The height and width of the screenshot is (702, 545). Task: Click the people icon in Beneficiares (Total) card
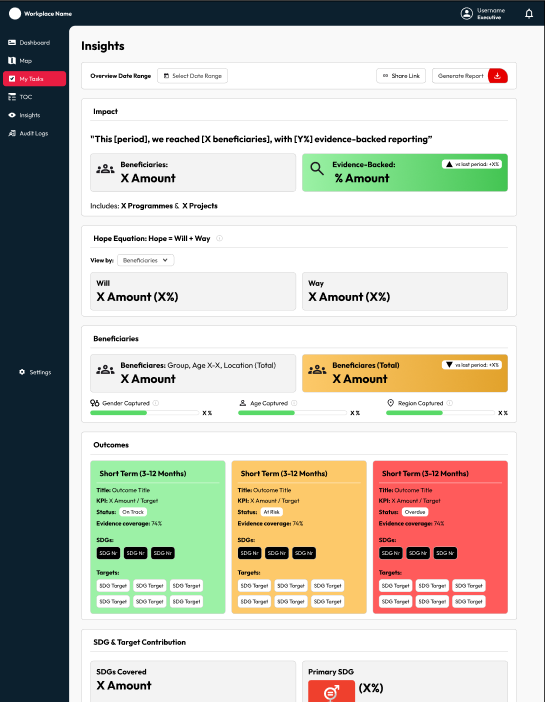click(317, 370)
